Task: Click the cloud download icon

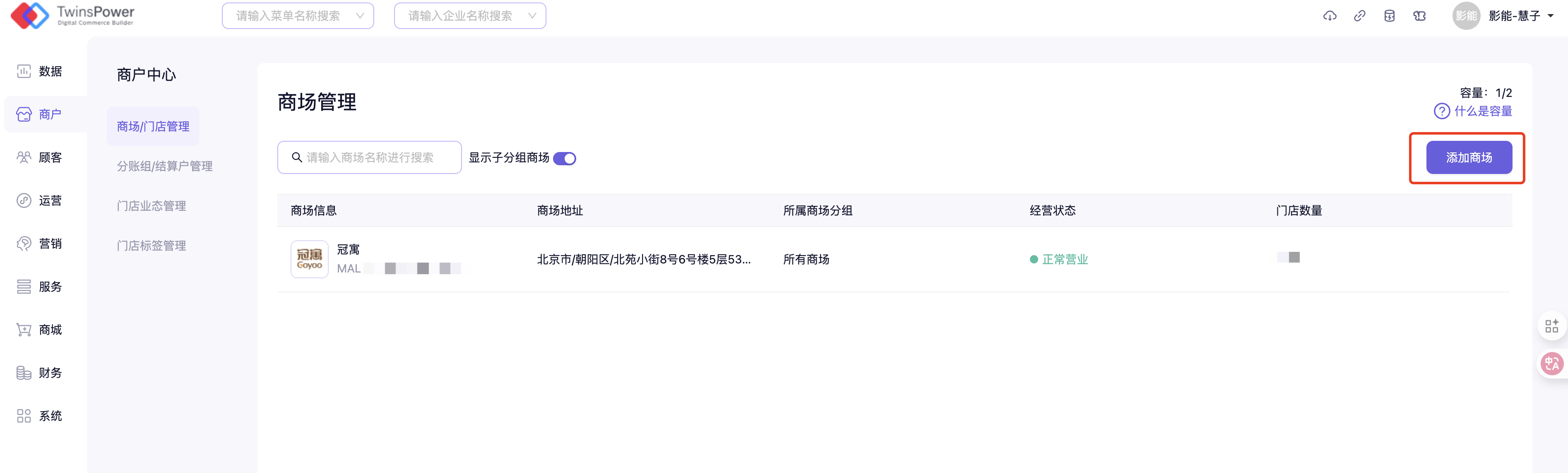Action: pos(1330,17)
